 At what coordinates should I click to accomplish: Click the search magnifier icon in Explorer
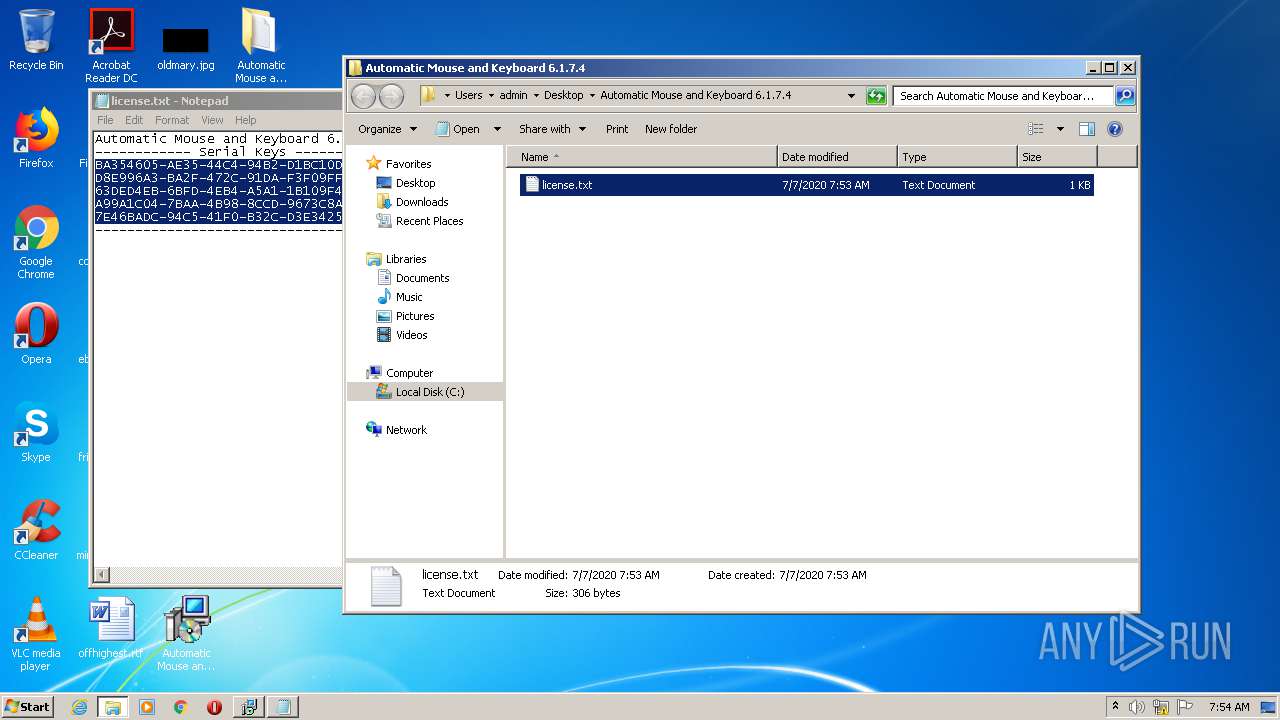coord(1125,96)
